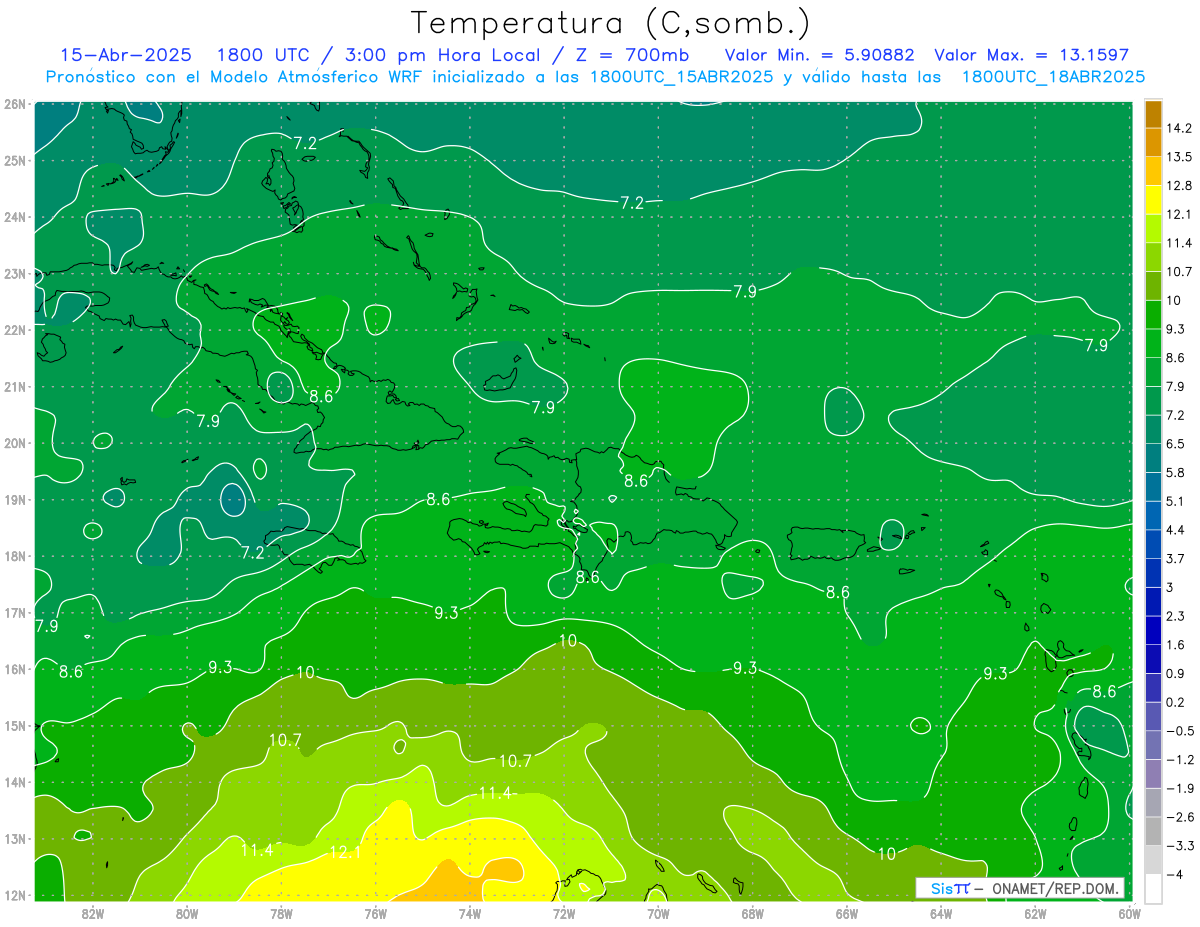Click the longitude axis label '70W'
This screenshot has height=927, width=1200.
coord(658,913)
